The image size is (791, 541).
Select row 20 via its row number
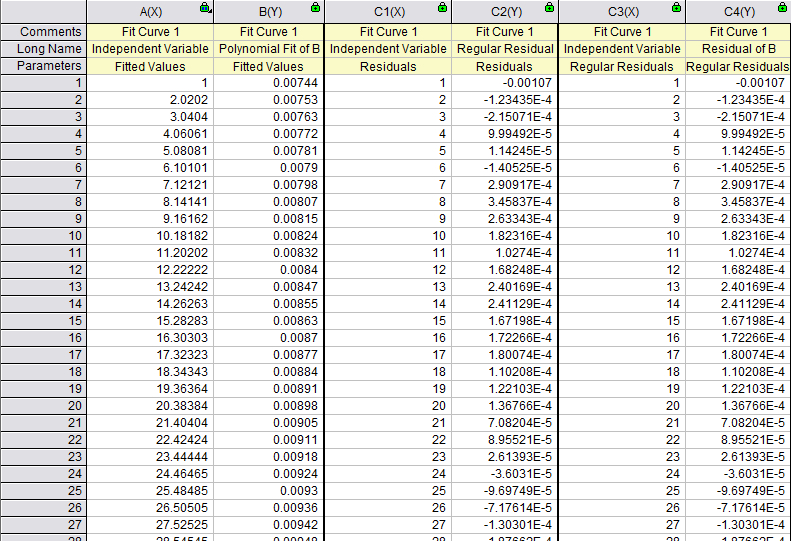pyautogui.click(x=43, y=406)
